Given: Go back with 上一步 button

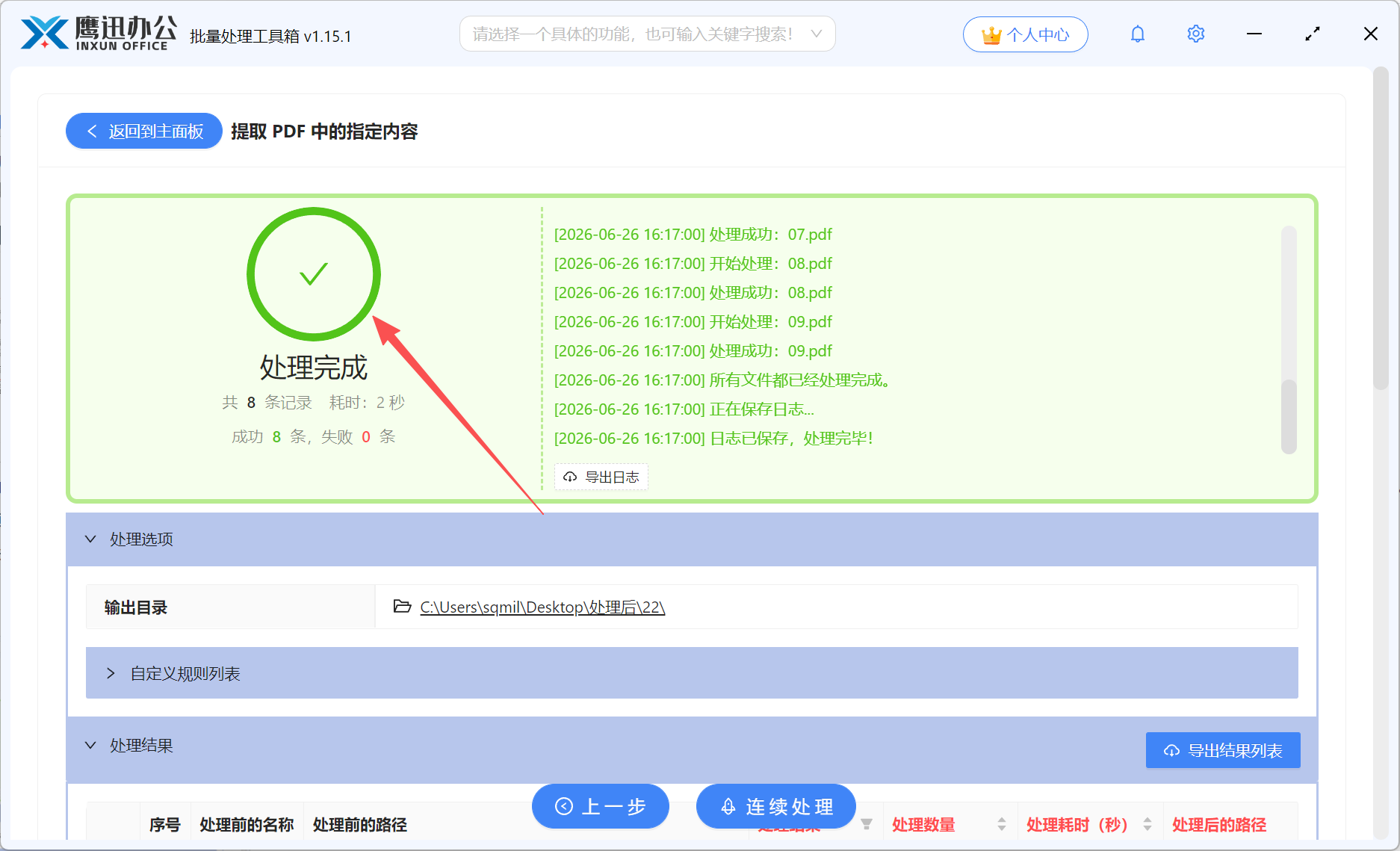Looking at the screenshot, I should coord(601,806).
